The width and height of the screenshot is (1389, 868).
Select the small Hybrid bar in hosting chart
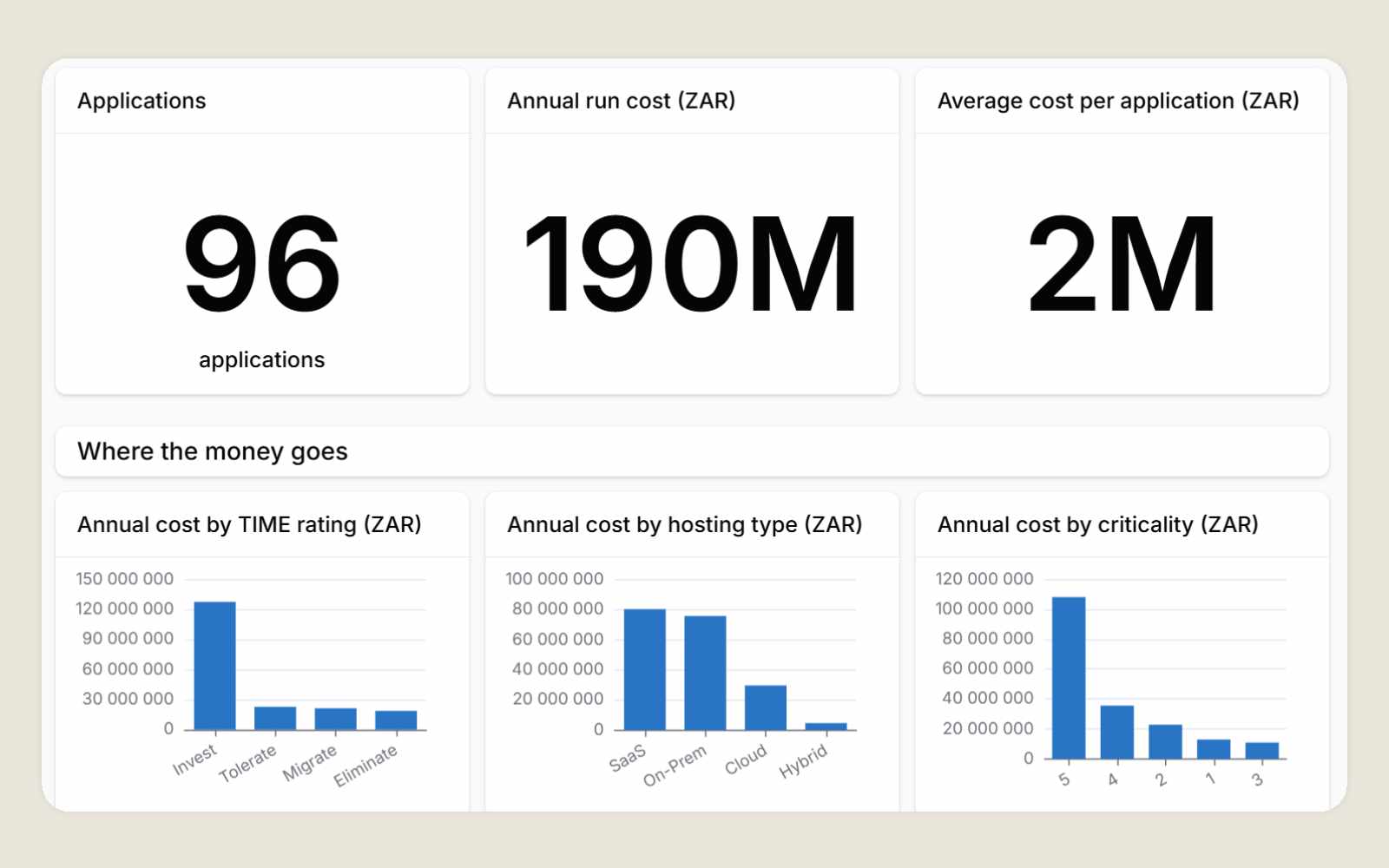tap(826, 727)
